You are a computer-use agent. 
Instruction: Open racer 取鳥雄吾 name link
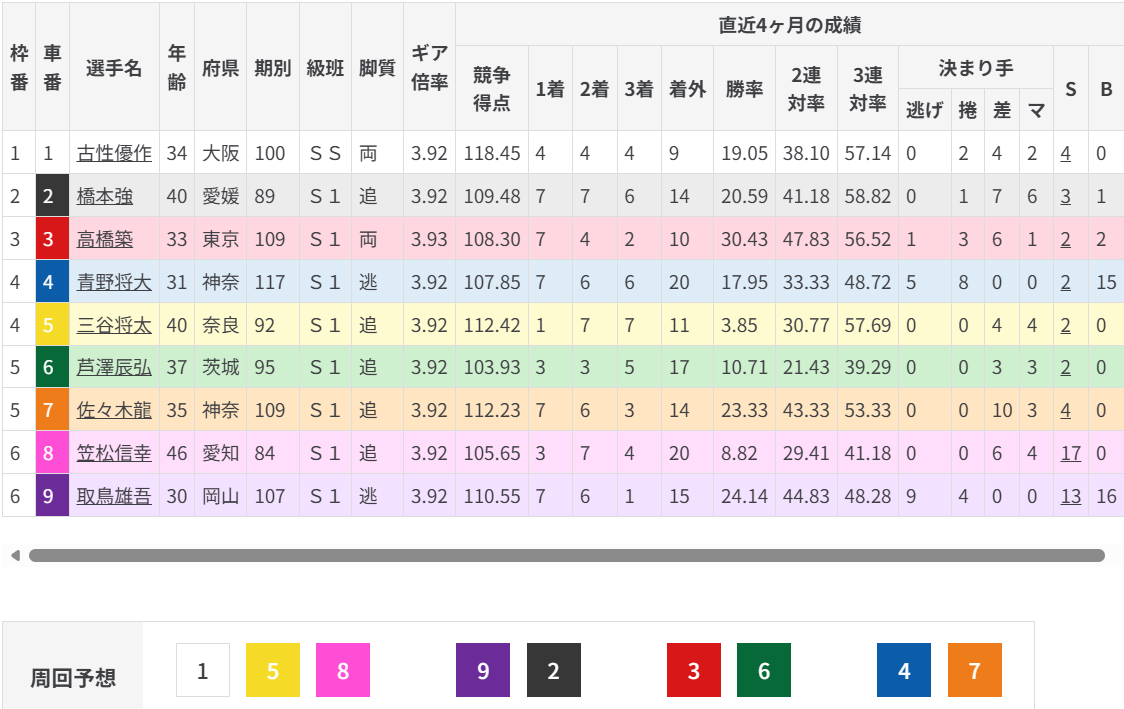(x=114, y=496)
